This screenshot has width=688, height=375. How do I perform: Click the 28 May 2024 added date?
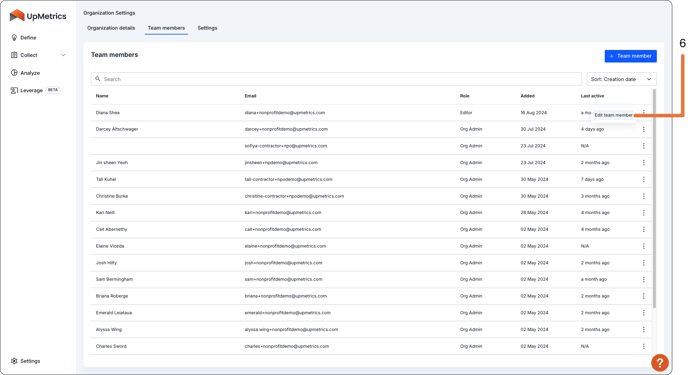tap(534, 213)
